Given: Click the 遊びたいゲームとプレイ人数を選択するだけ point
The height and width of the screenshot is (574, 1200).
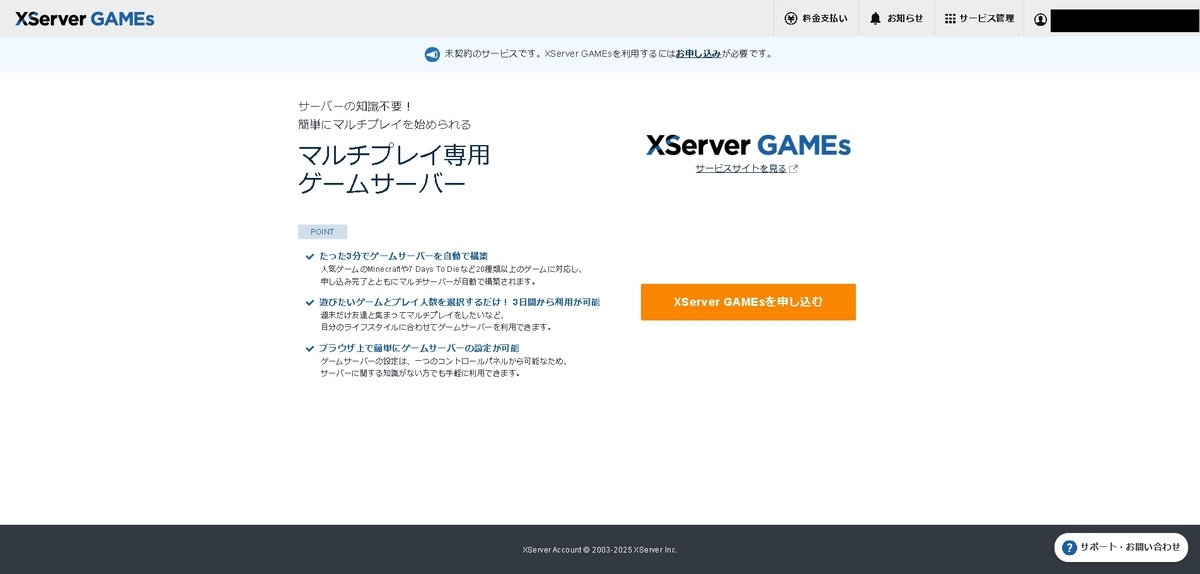Looking at the screenshot, I should (460, 302).
